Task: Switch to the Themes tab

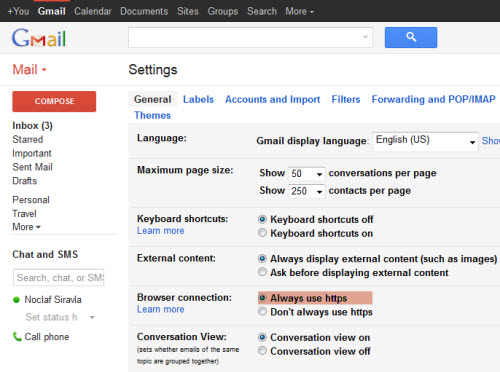Action: click(152, 115)
